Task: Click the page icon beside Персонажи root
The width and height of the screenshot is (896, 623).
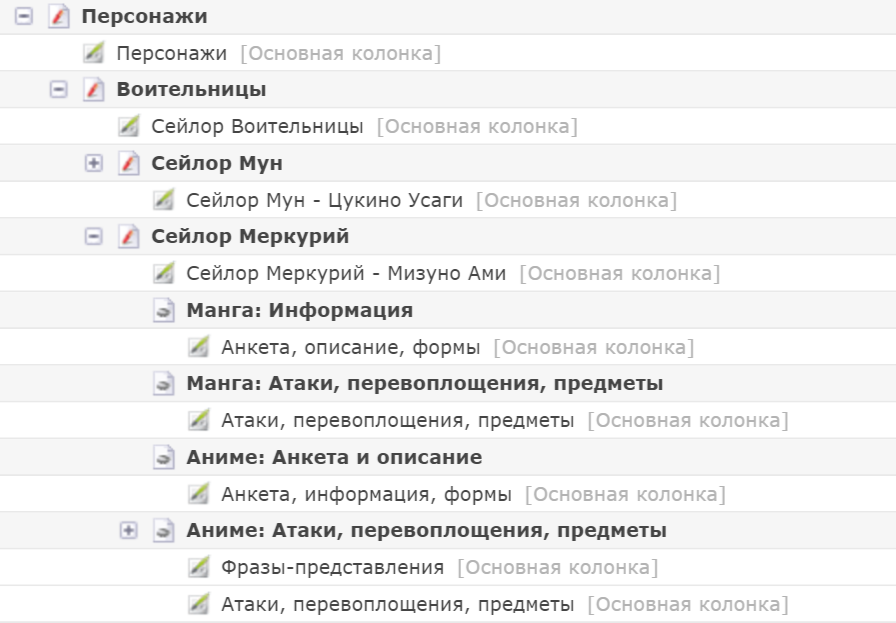Action: (x=59, y=17)
